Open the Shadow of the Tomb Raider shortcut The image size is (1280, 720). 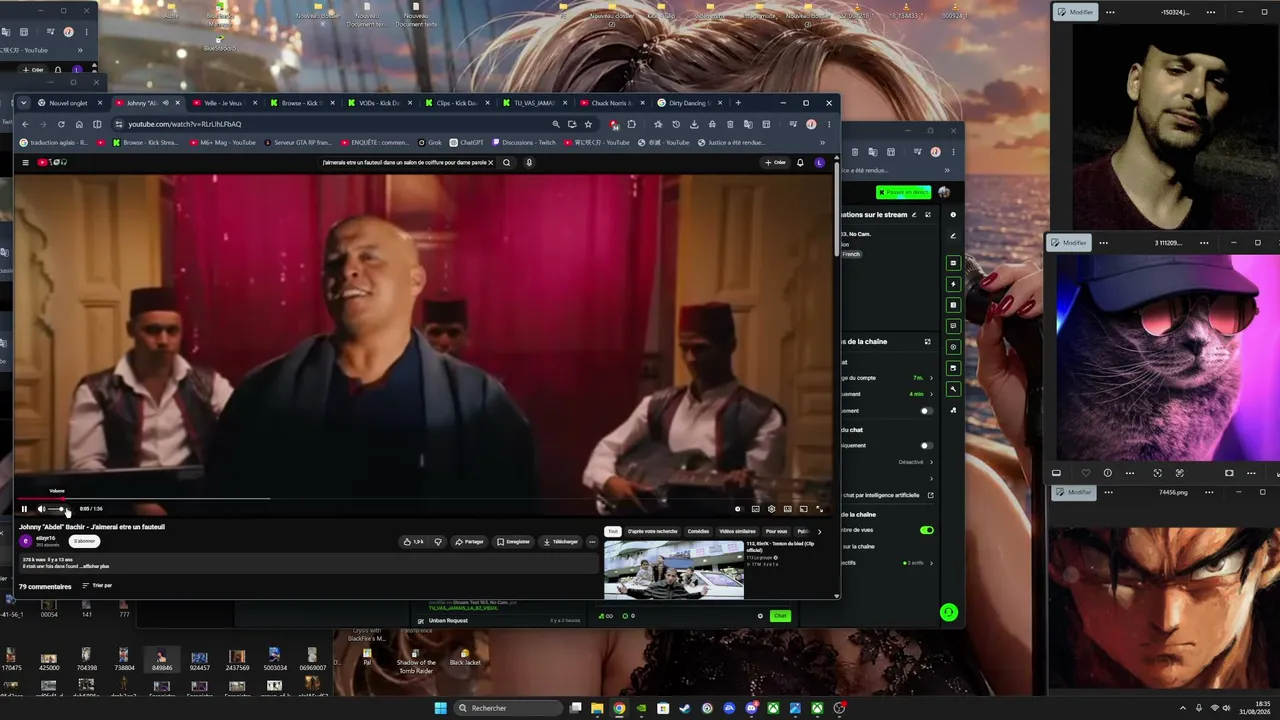pyautogui.click(x=416, y=661)
